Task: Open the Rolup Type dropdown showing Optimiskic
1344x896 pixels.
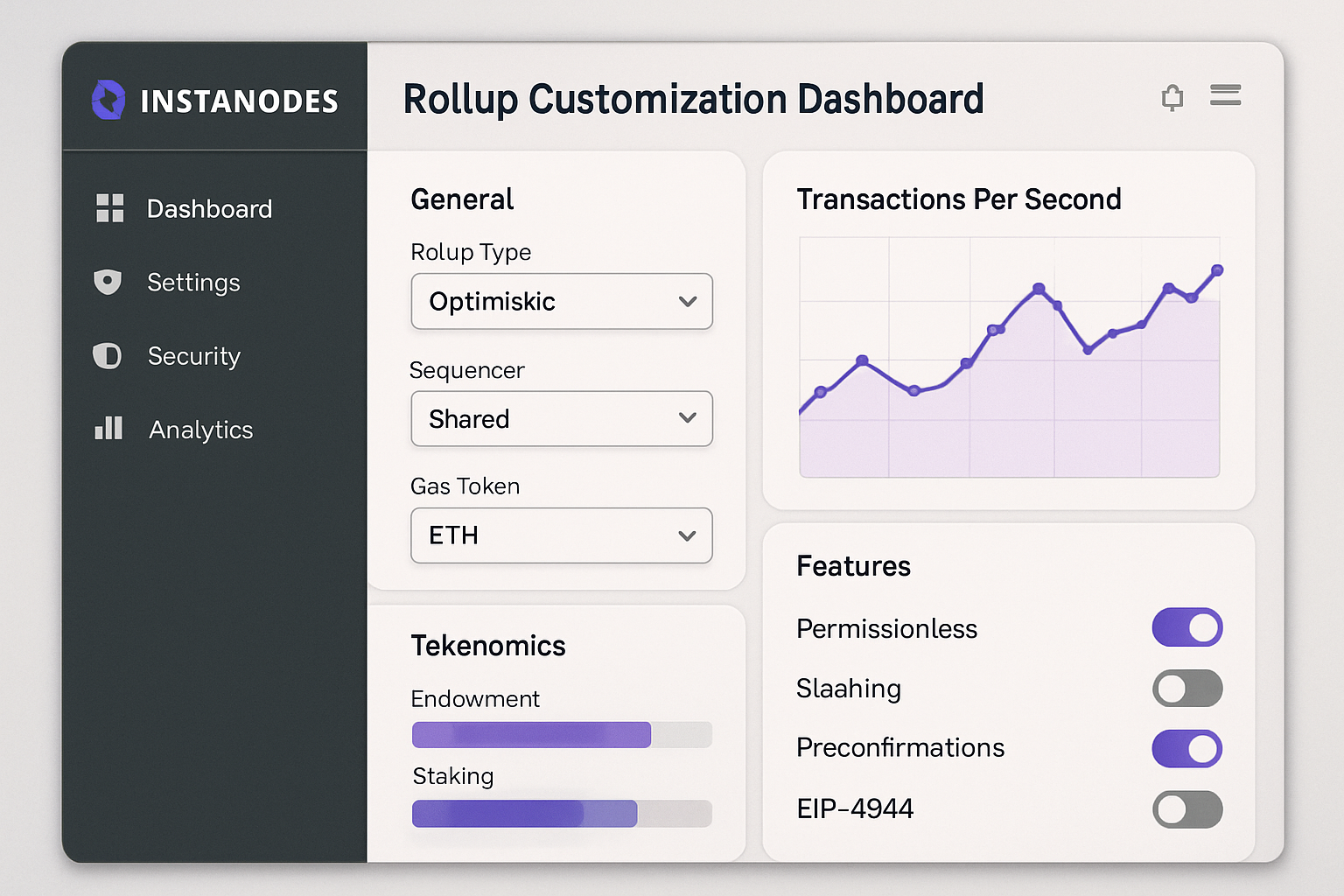Action: [561, 302]
